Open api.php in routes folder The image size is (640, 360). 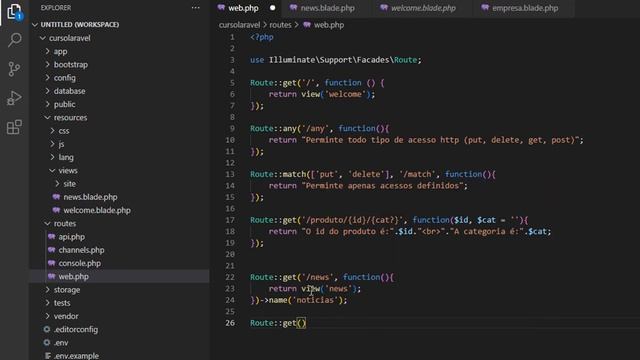click(71, 237)
